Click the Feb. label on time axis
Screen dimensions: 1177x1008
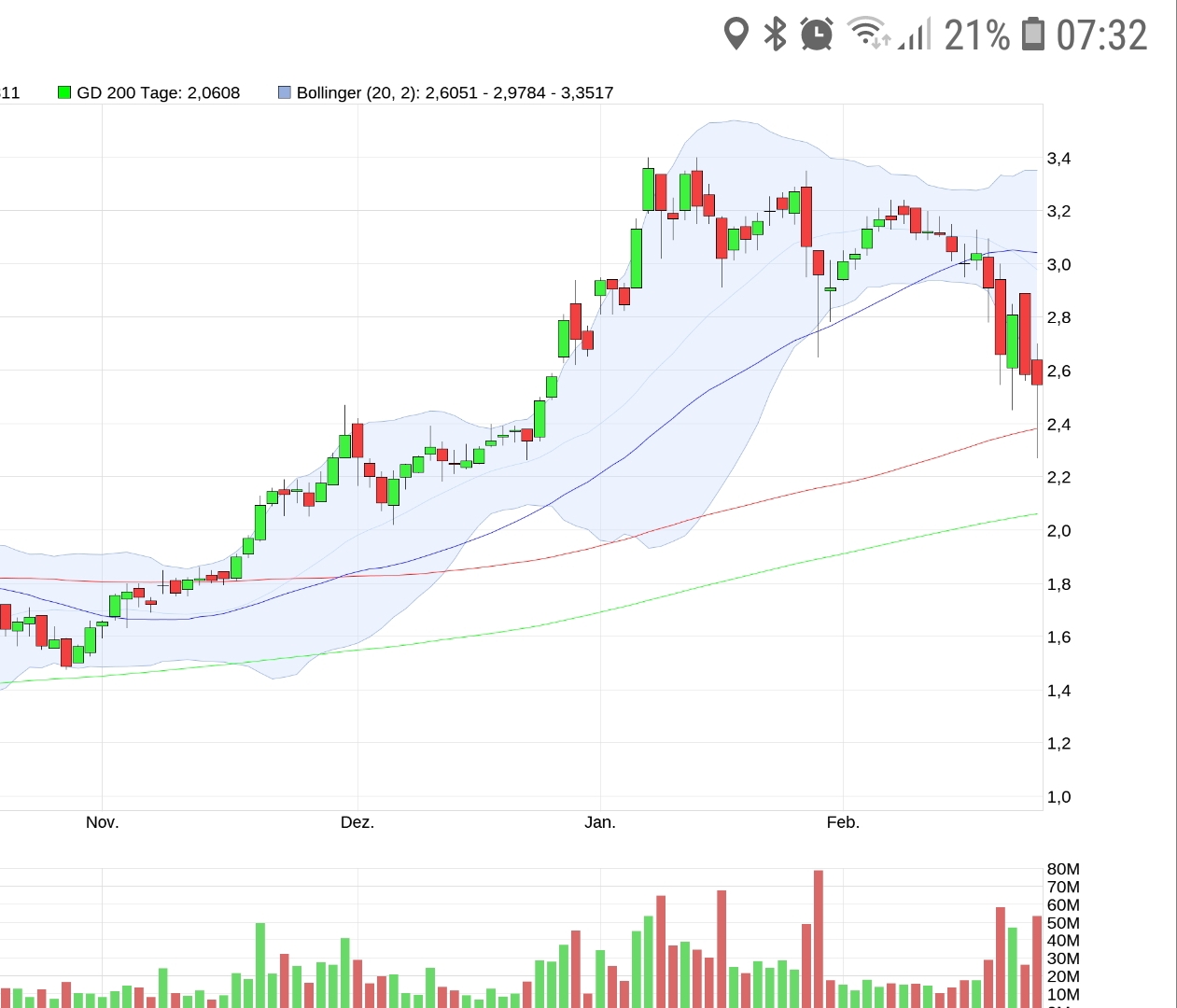pyautogui.click(x=843, y=822)
